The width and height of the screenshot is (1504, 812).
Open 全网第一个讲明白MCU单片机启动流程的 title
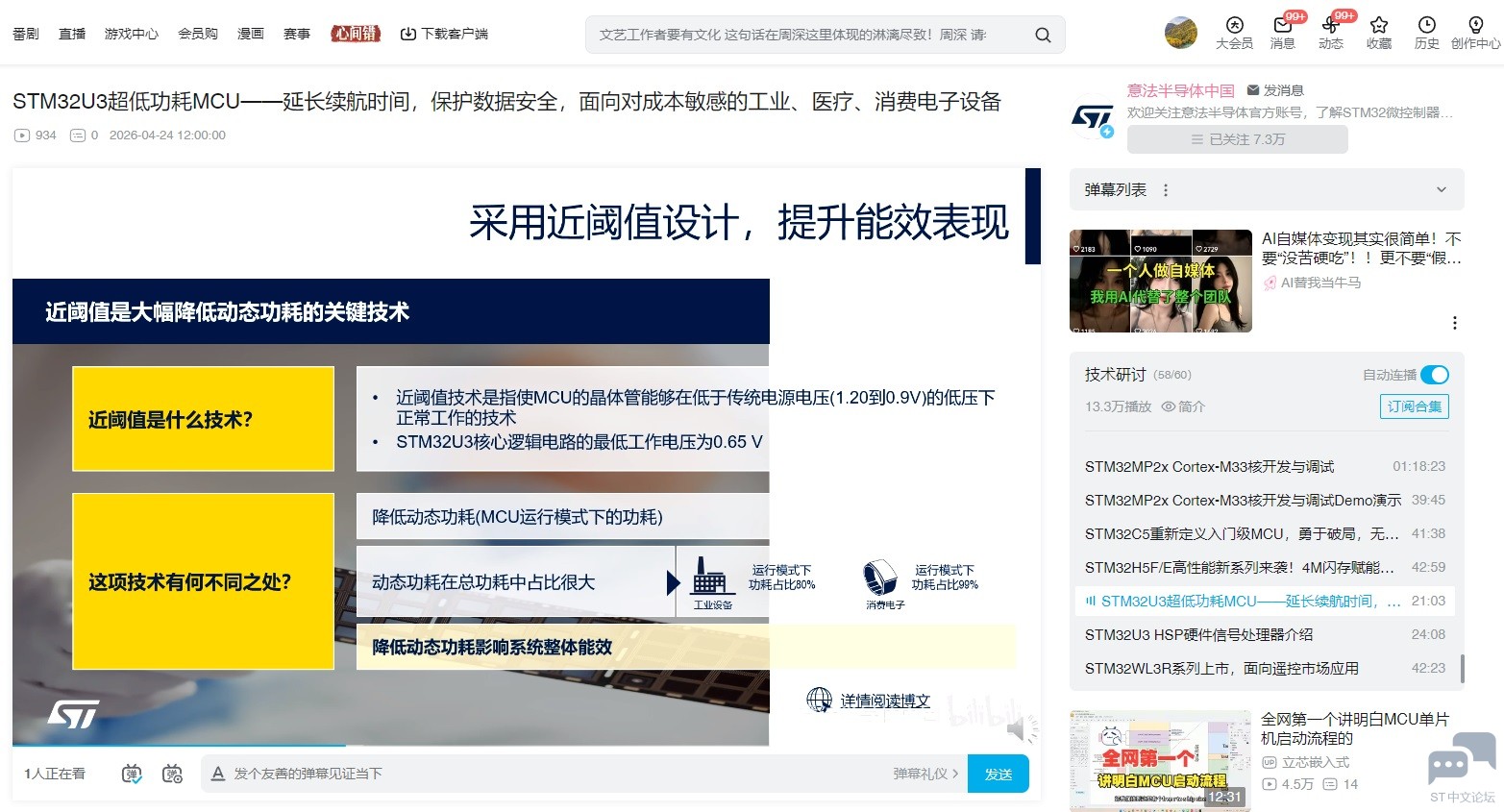[1355, 728]
